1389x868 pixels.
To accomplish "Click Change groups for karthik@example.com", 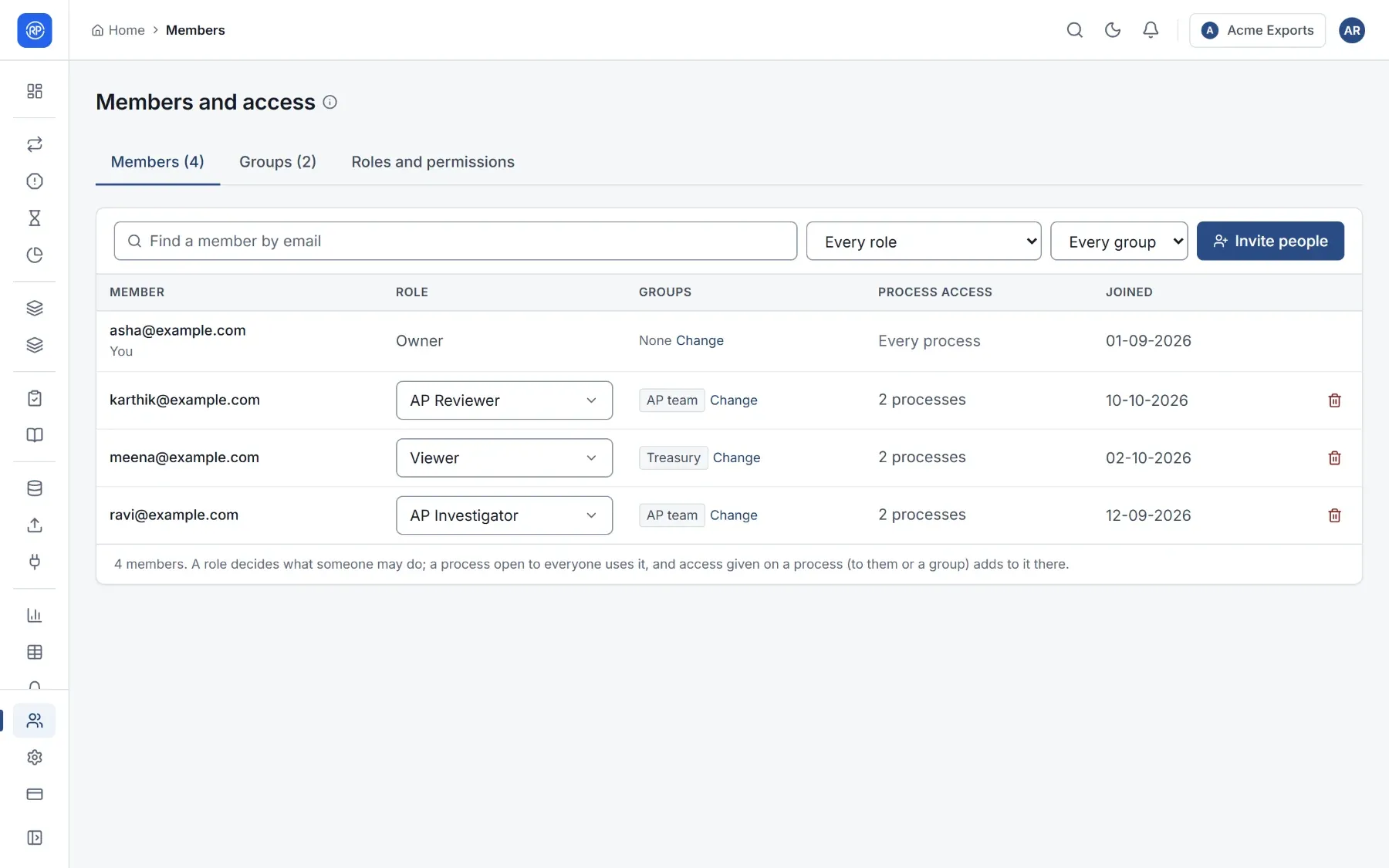I will 734,400.
